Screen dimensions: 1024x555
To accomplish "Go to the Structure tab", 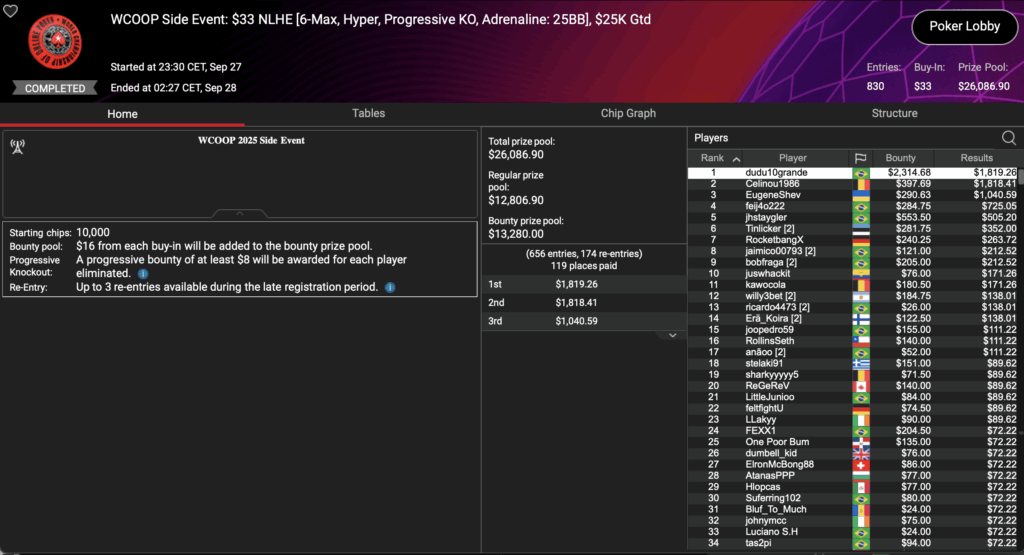I will (x=894, y=114).
